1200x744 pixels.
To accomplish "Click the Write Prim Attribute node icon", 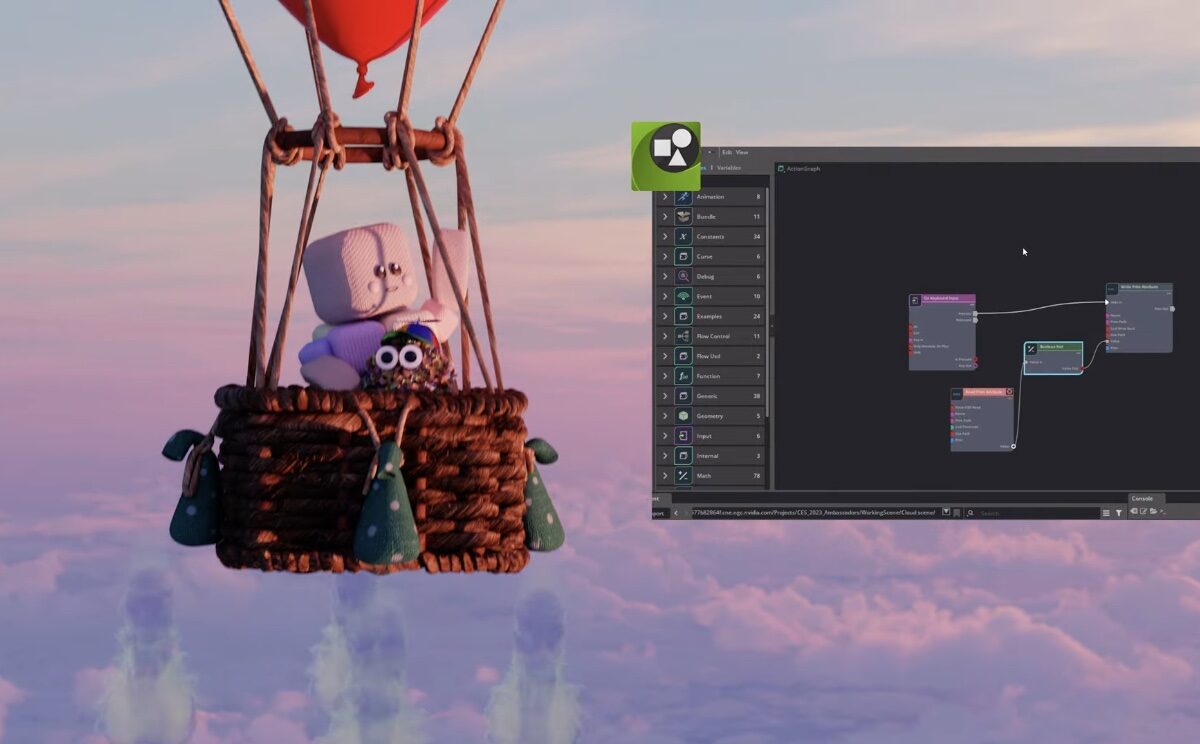I will 1112,288.
